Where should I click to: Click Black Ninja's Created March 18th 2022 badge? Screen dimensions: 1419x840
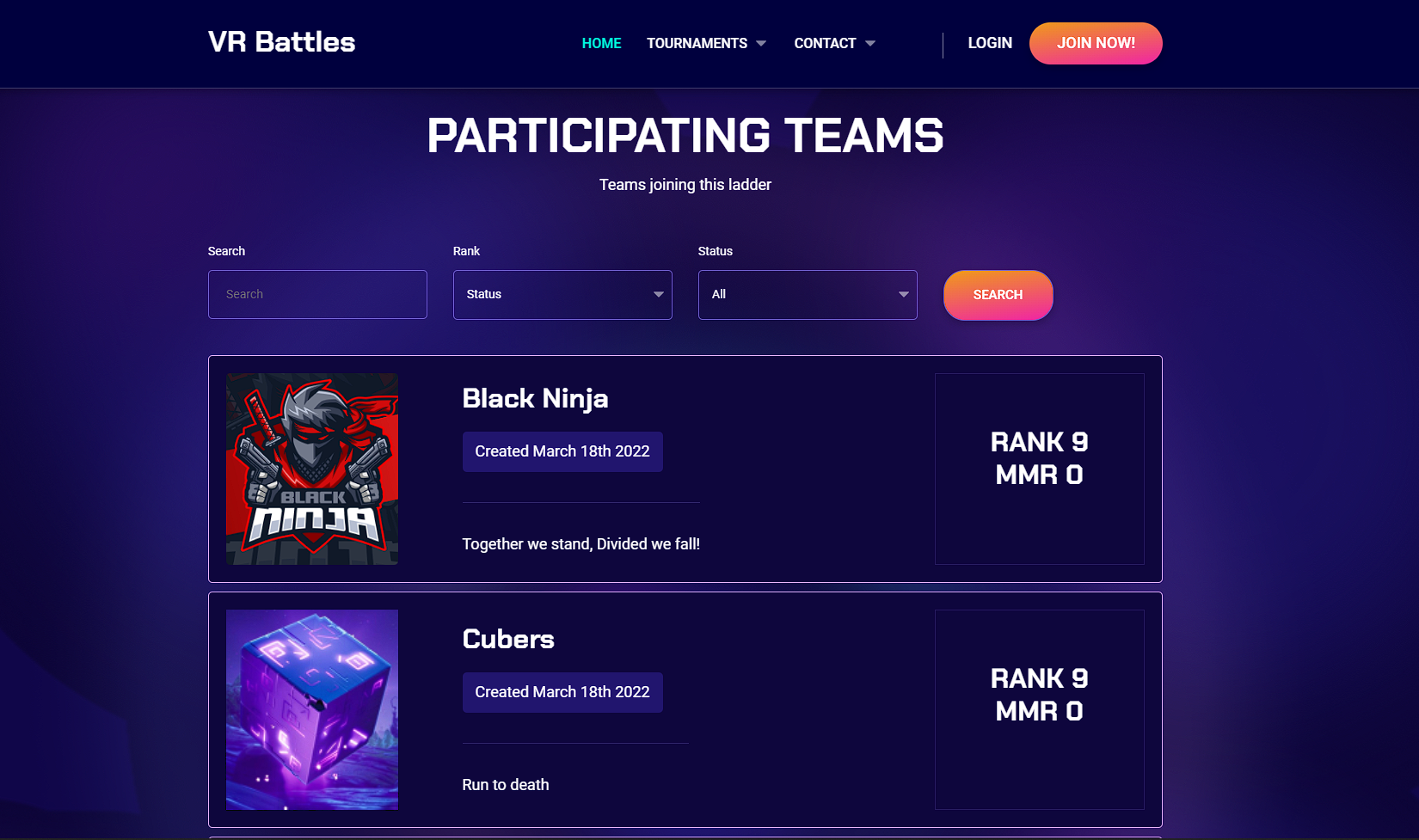click(x=562, y=451)
